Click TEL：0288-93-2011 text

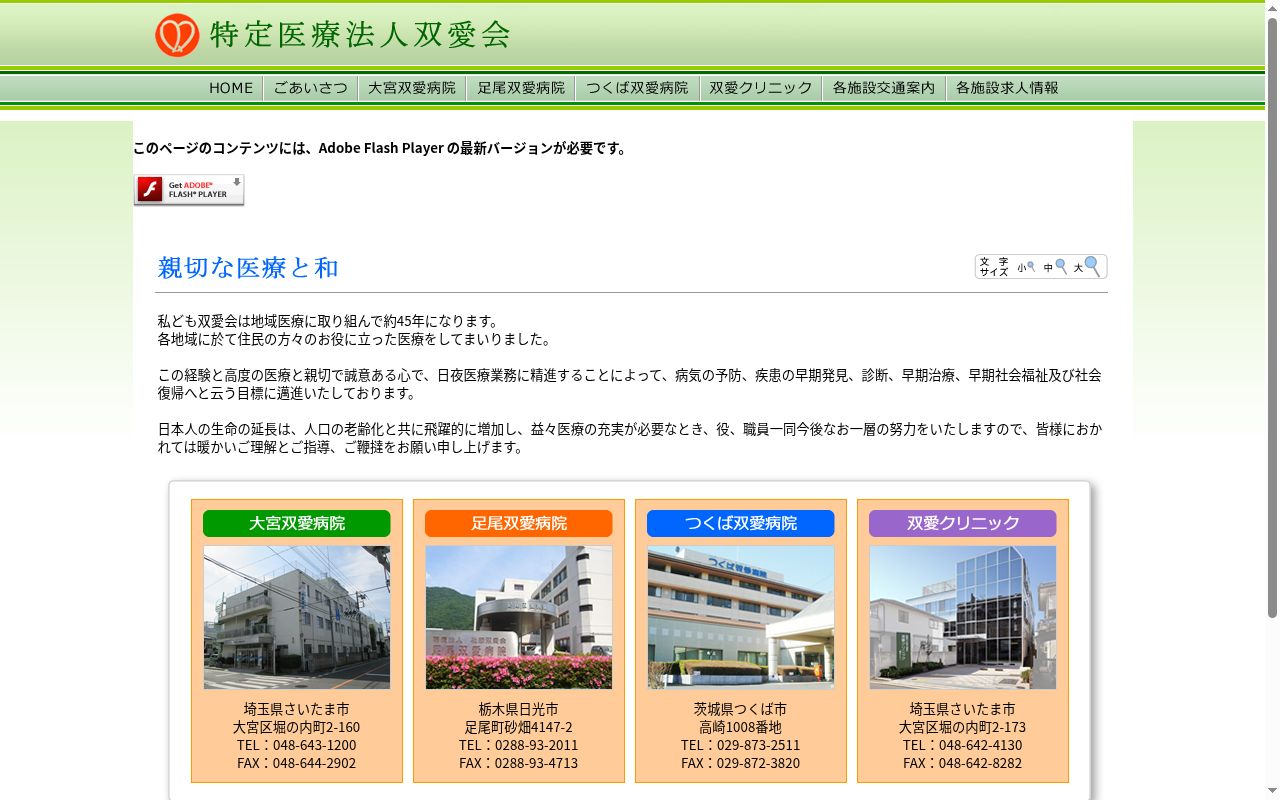[x=519, y=745]
